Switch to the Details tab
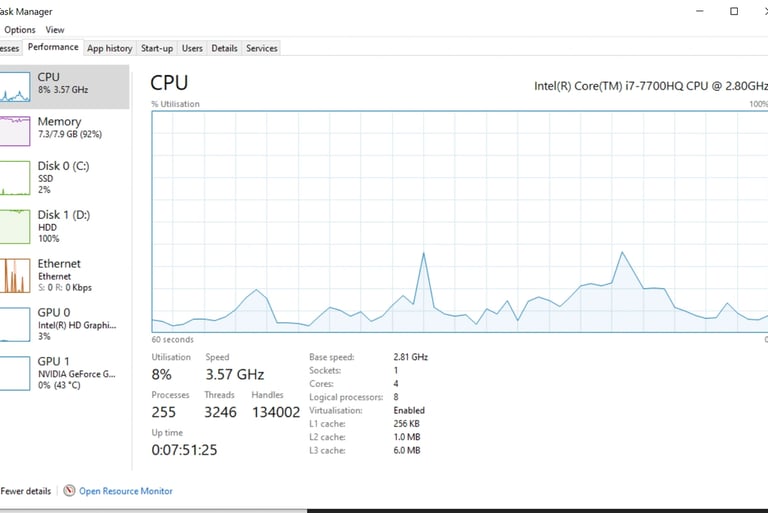 pyautogui.click(x=224, y=48)
